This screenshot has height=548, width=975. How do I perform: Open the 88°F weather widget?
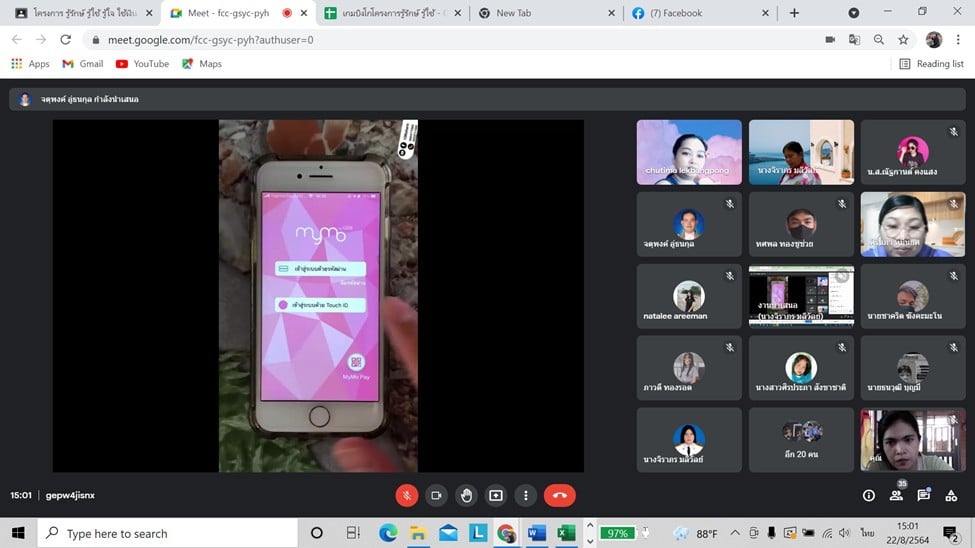click(x=696, y=533)
